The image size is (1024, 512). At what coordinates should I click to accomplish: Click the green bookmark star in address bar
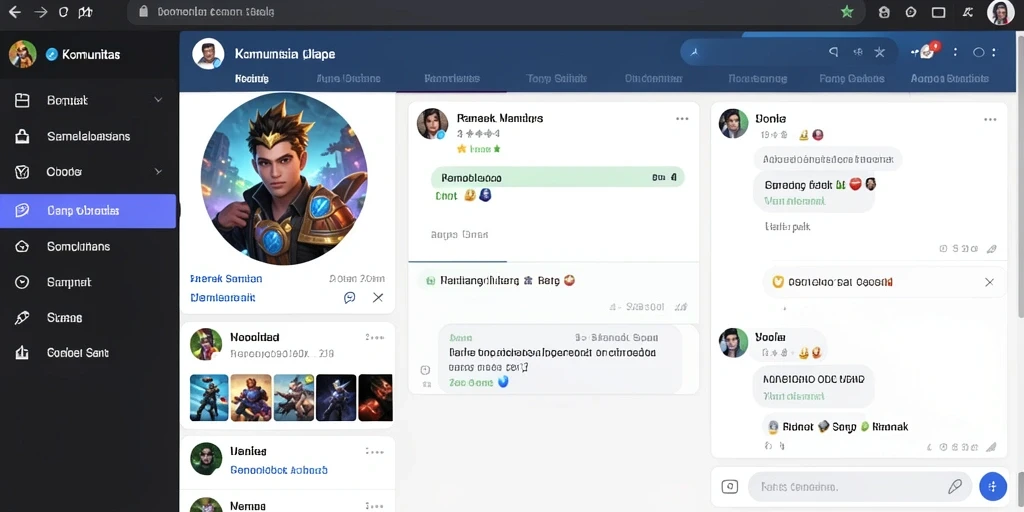847,12
